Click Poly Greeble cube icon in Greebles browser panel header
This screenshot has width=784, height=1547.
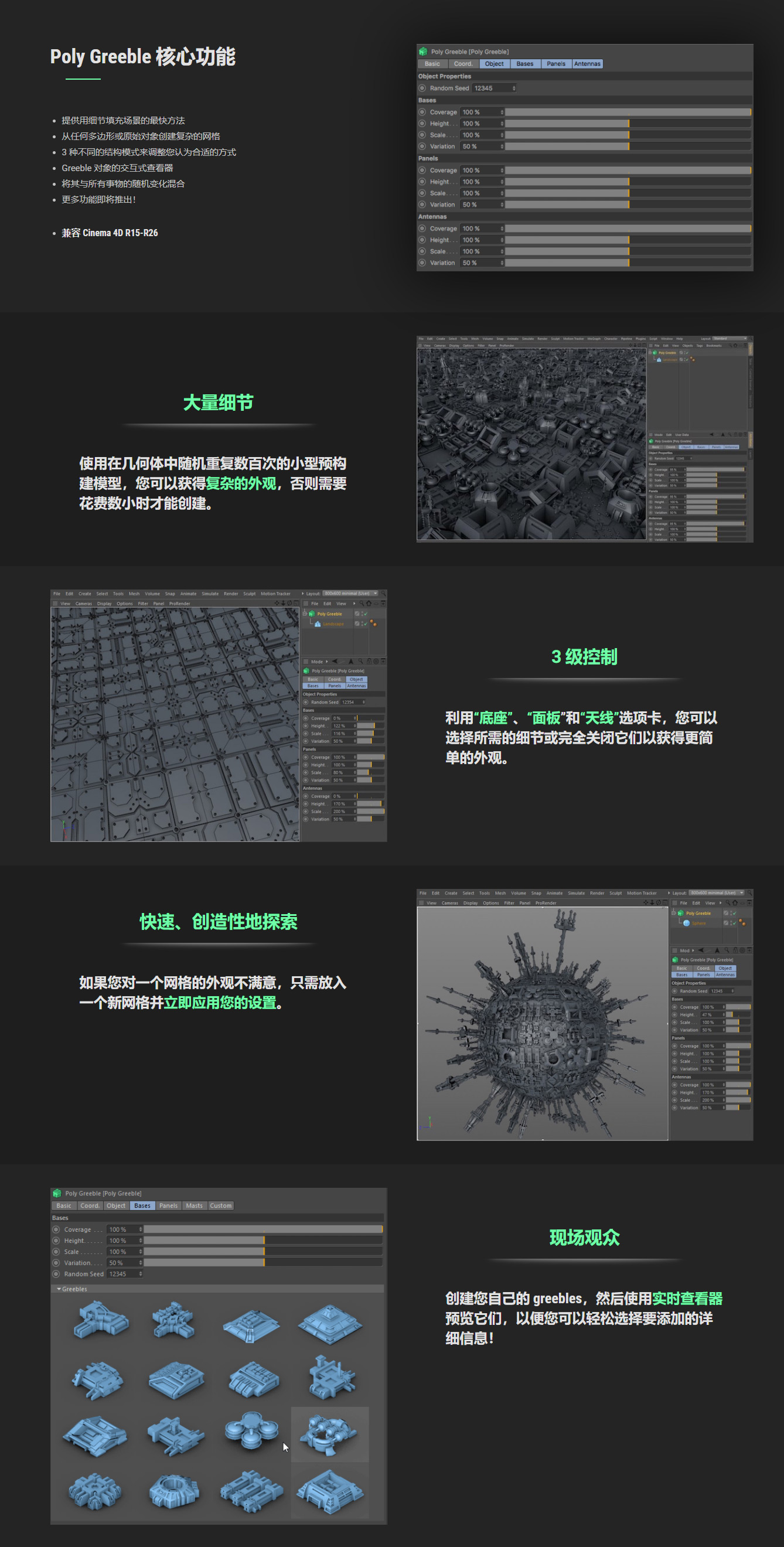coord(57,1193)
